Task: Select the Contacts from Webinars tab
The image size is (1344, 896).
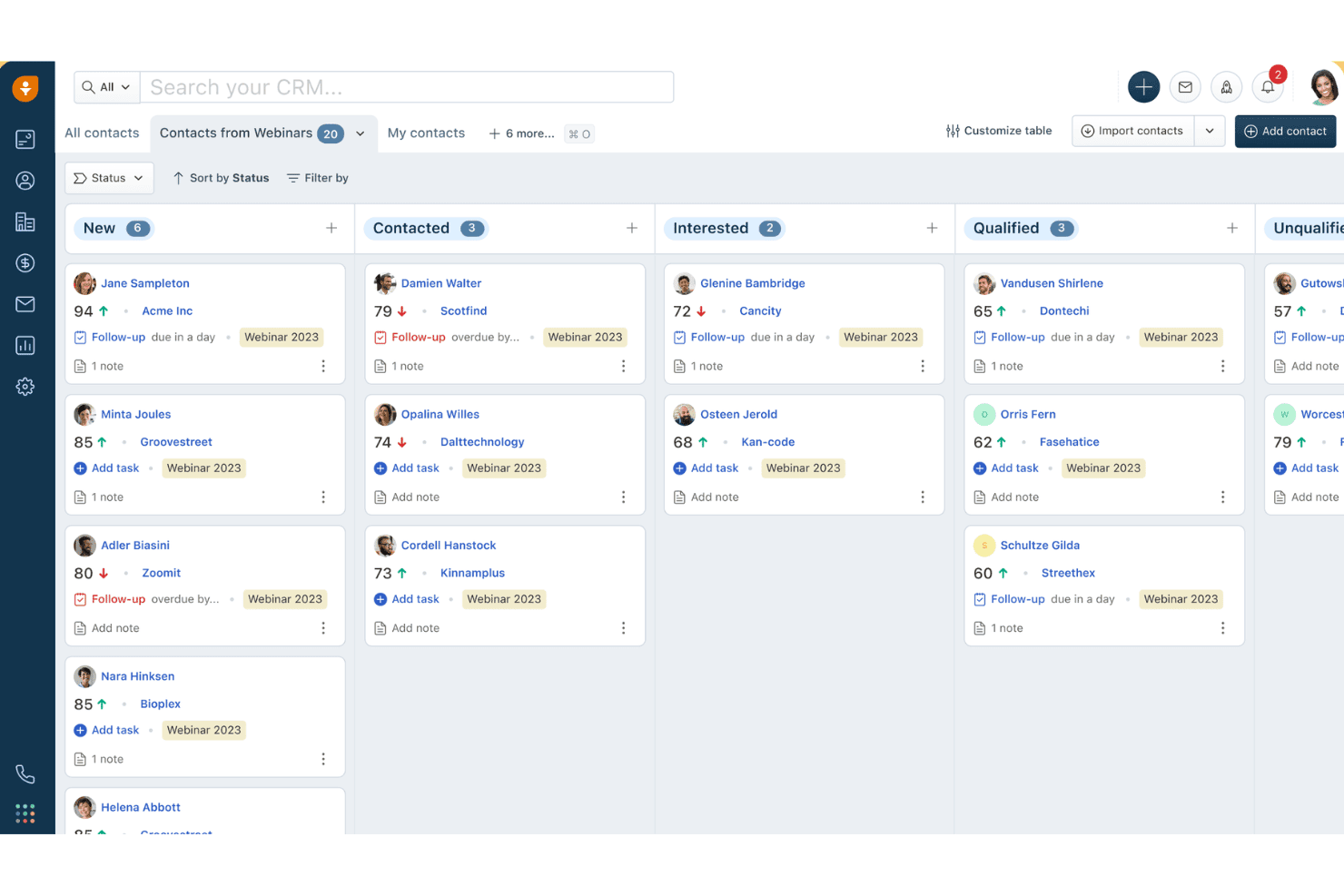Action: (x=236, y=133)
